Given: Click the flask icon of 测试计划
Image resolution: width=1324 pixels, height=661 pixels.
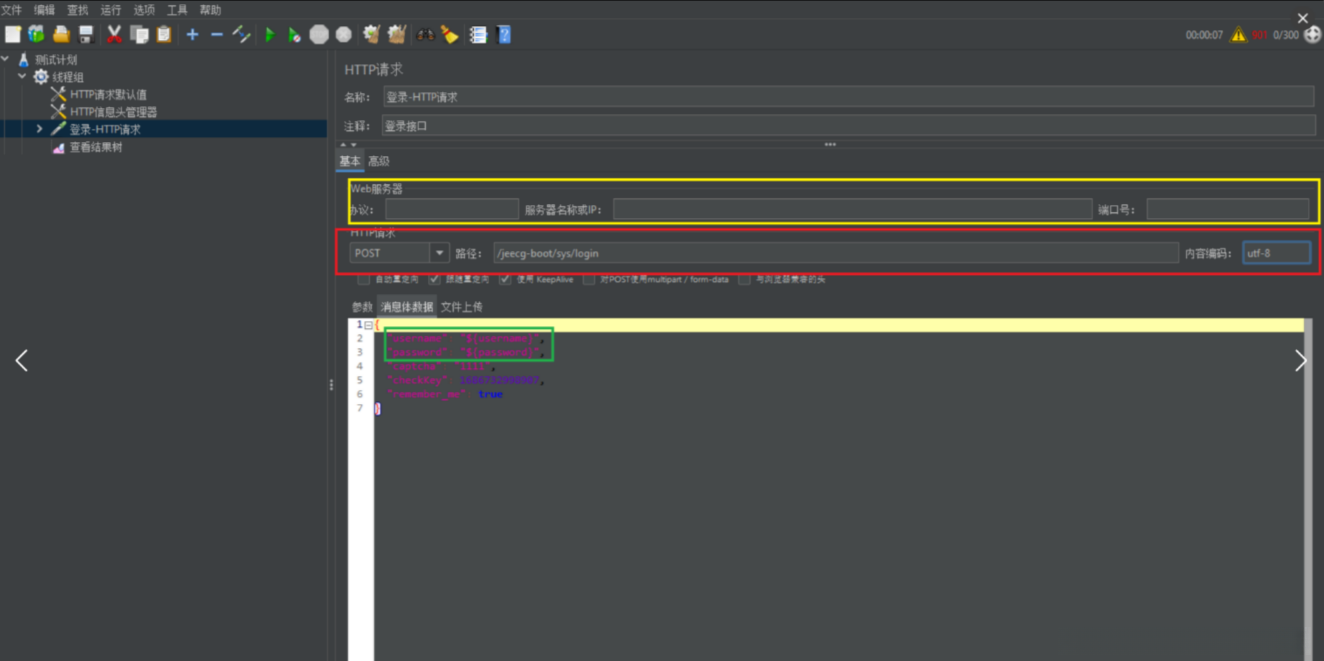Looking at the screenshot, I should [x=24, y=60].
